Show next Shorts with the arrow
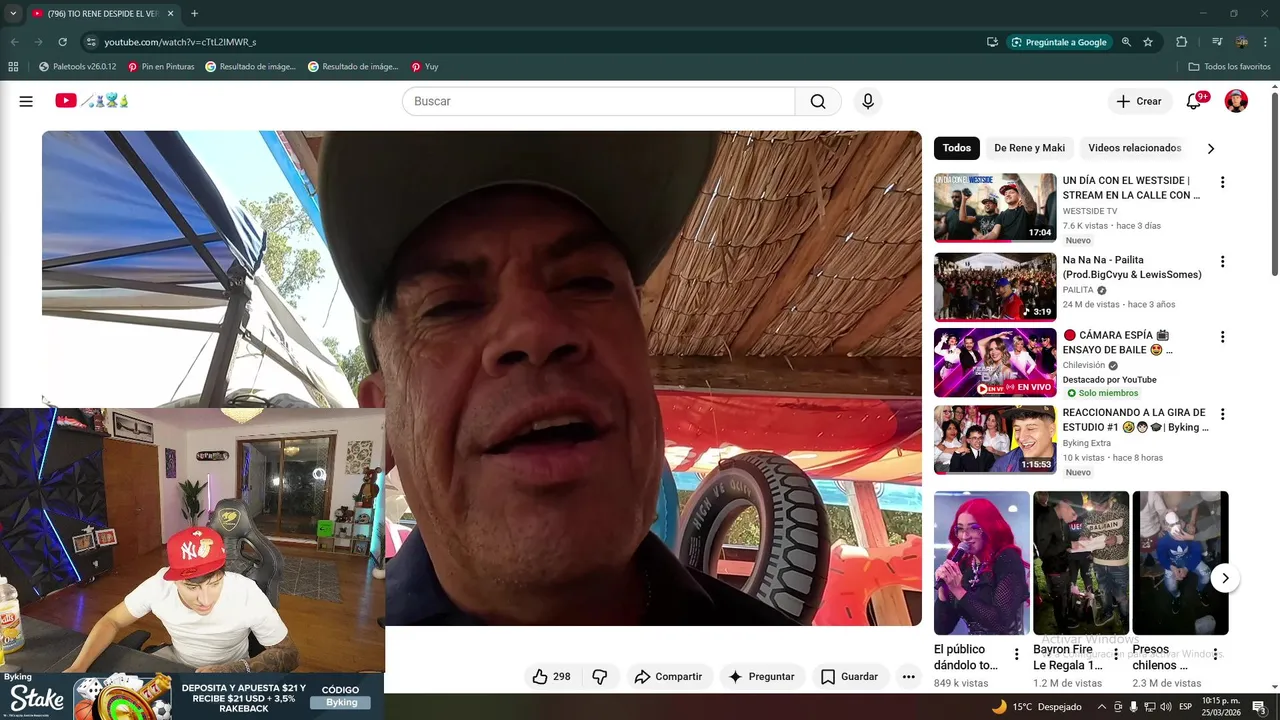The image size is (1280, 720). click(x=1225, y=578)
